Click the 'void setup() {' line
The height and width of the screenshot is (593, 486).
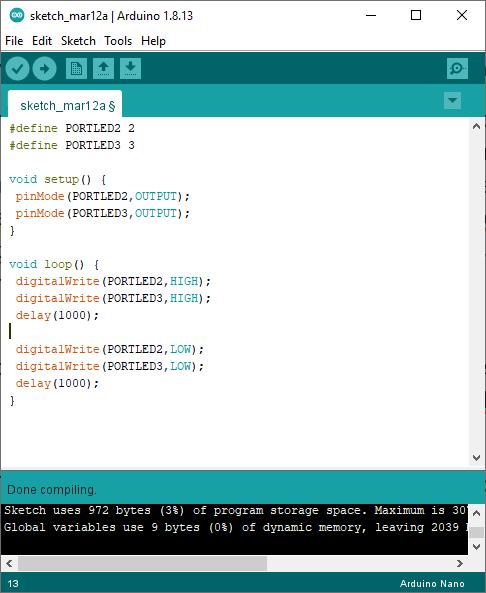[57, 179]
